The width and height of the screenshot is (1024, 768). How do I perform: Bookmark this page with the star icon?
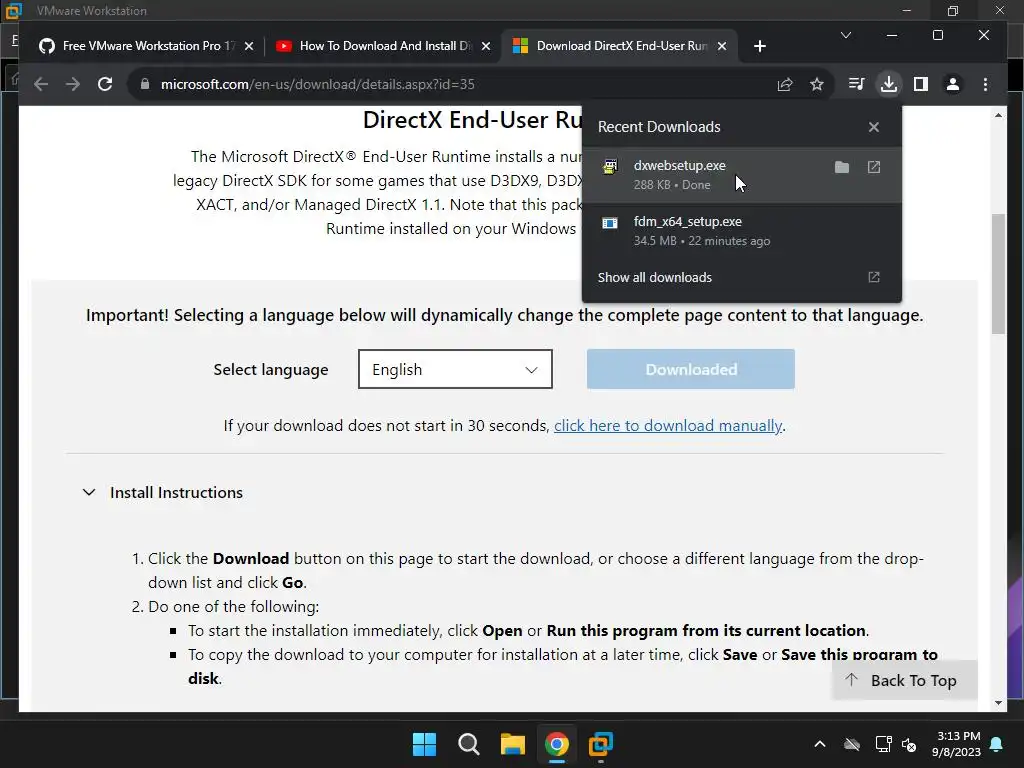pos(816,84)
